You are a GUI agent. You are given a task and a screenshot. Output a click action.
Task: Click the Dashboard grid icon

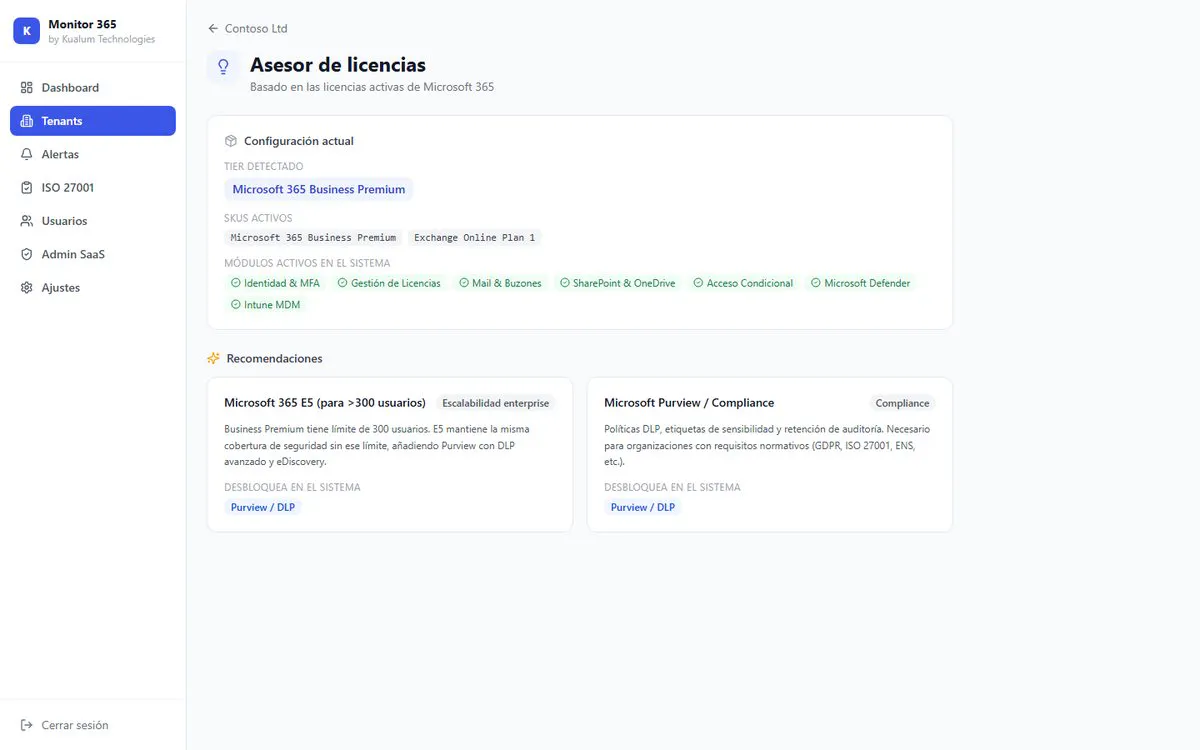27,88
